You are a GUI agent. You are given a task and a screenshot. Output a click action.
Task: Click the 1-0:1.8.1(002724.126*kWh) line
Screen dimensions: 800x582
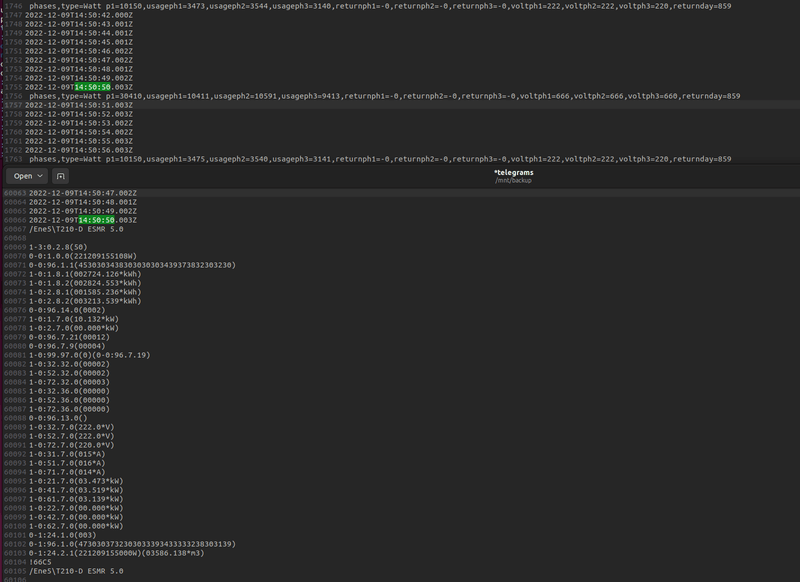(85, 274)
